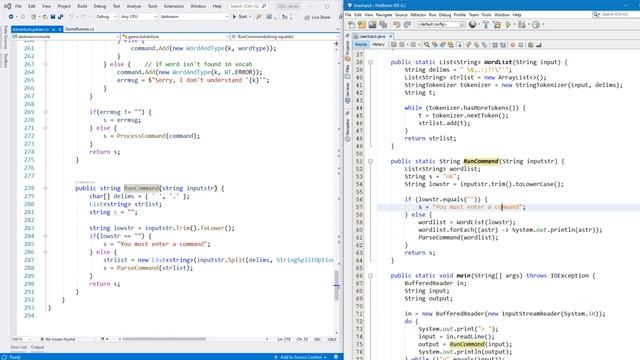Click the search magnifier icon in Visual Studio
Viewport: 640px width, 360px height.
(264, 6)
